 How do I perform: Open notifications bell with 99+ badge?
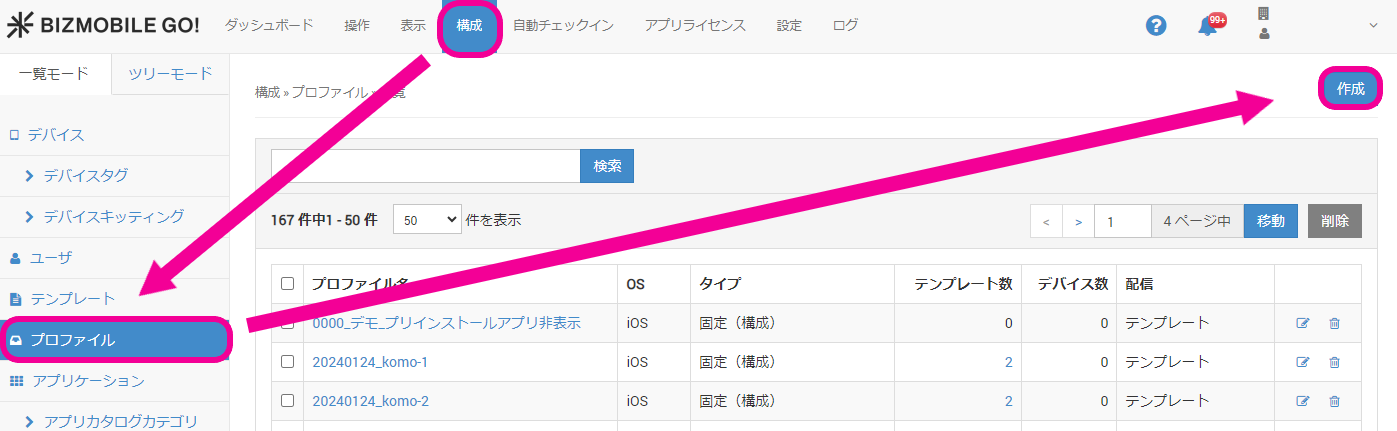click(1208, 27)
